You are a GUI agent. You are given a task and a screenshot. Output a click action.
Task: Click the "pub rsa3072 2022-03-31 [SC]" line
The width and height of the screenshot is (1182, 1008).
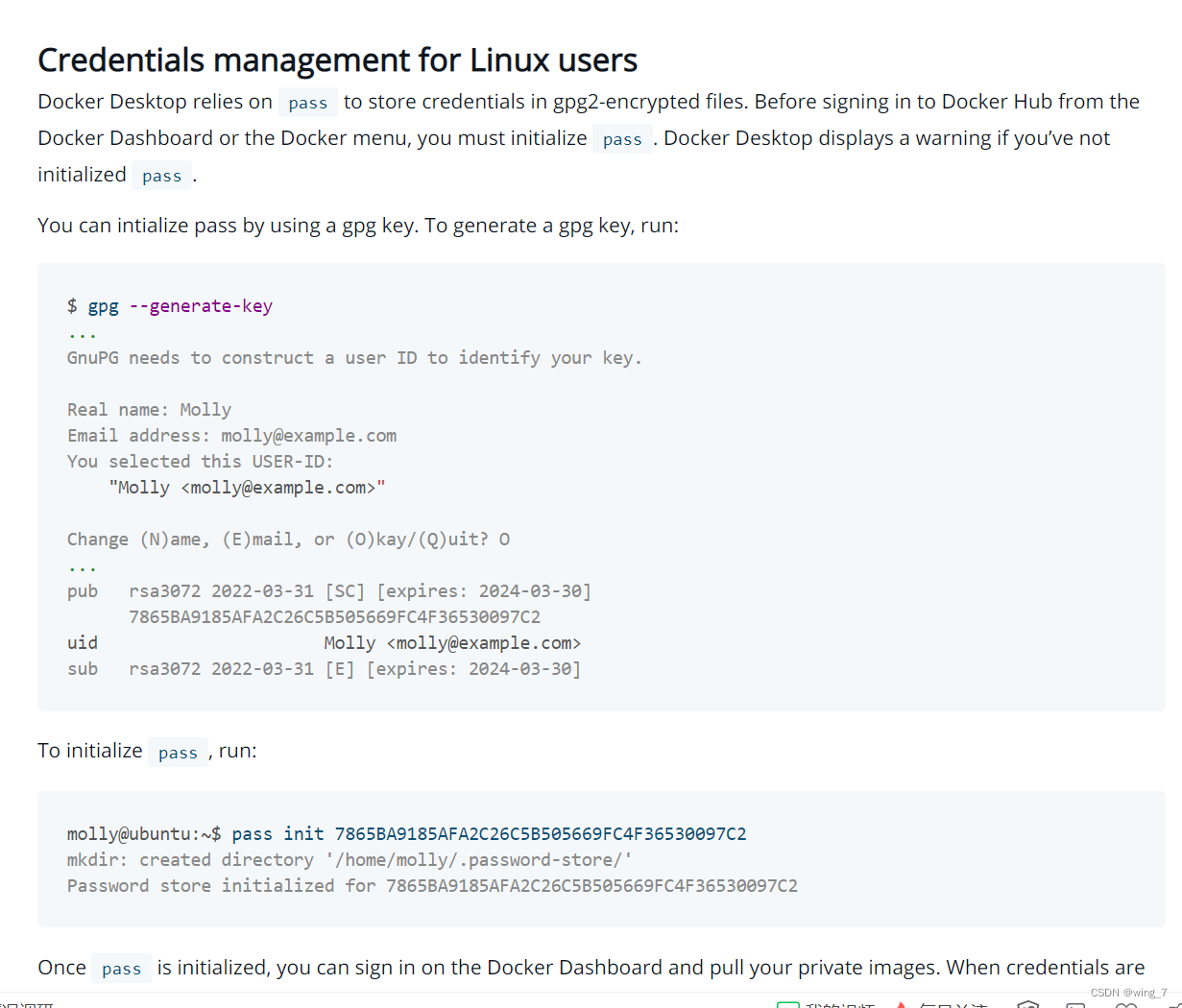tap(329, 591)
